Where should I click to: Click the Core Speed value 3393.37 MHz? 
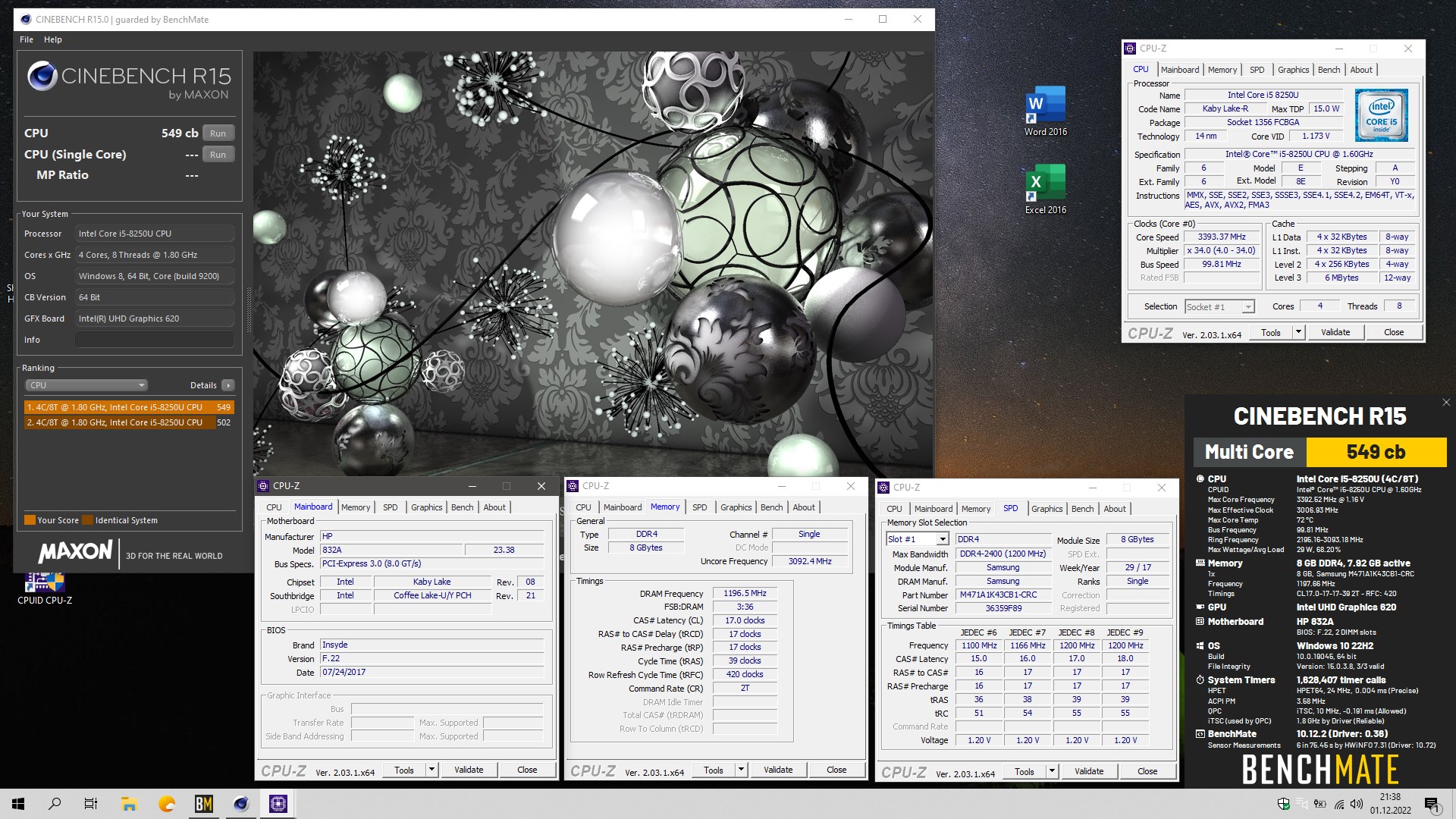click(1222, 237)
